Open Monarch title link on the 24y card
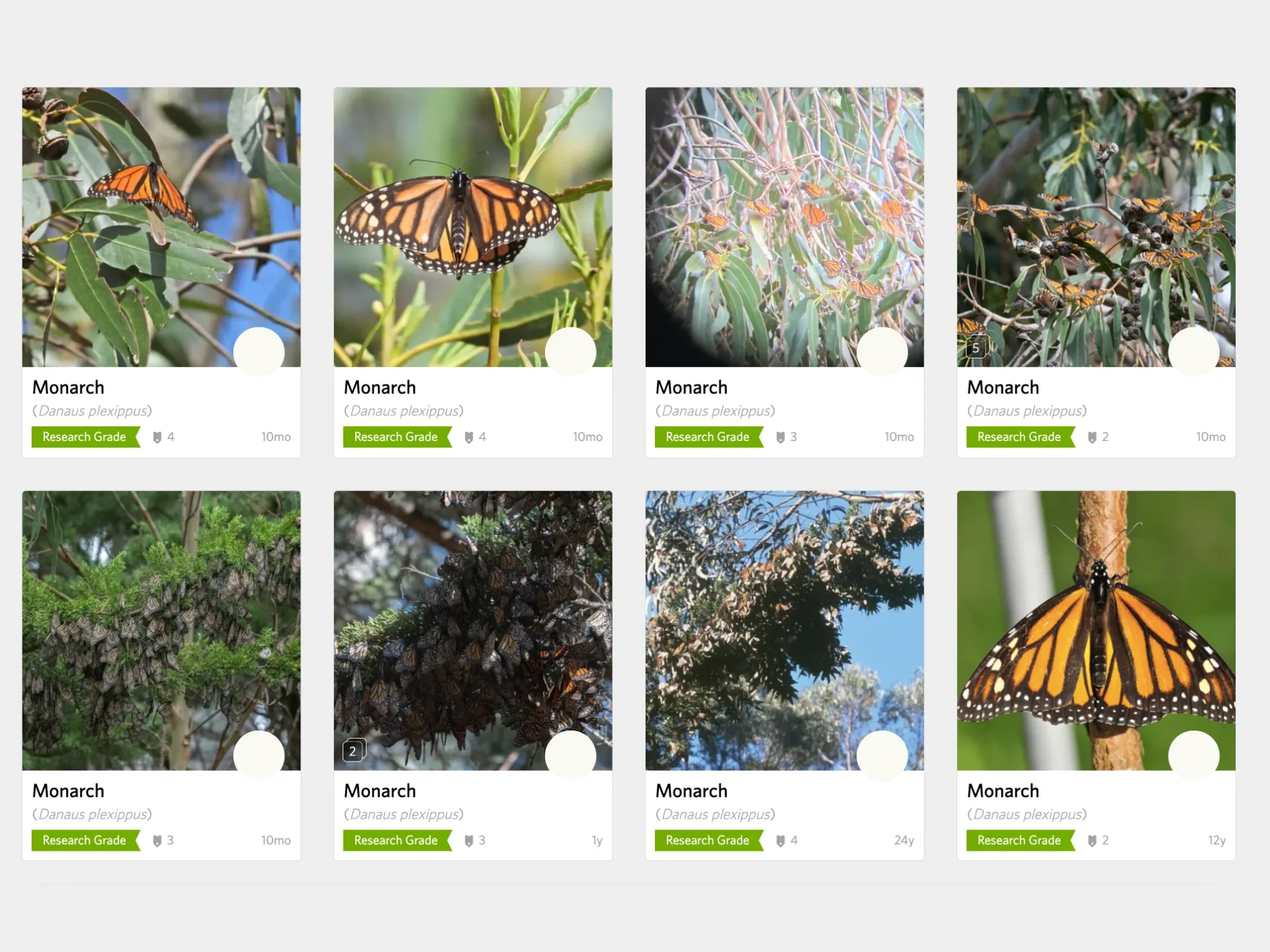 [x=691, y=791]
